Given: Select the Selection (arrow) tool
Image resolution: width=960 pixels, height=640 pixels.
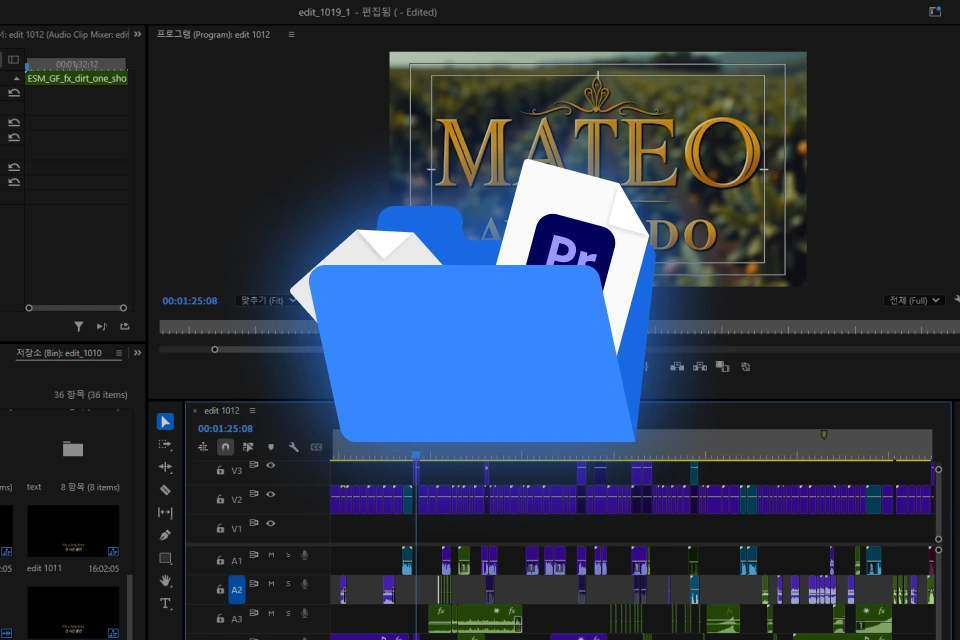Looking at the screenshot, I should click(165, 421).
